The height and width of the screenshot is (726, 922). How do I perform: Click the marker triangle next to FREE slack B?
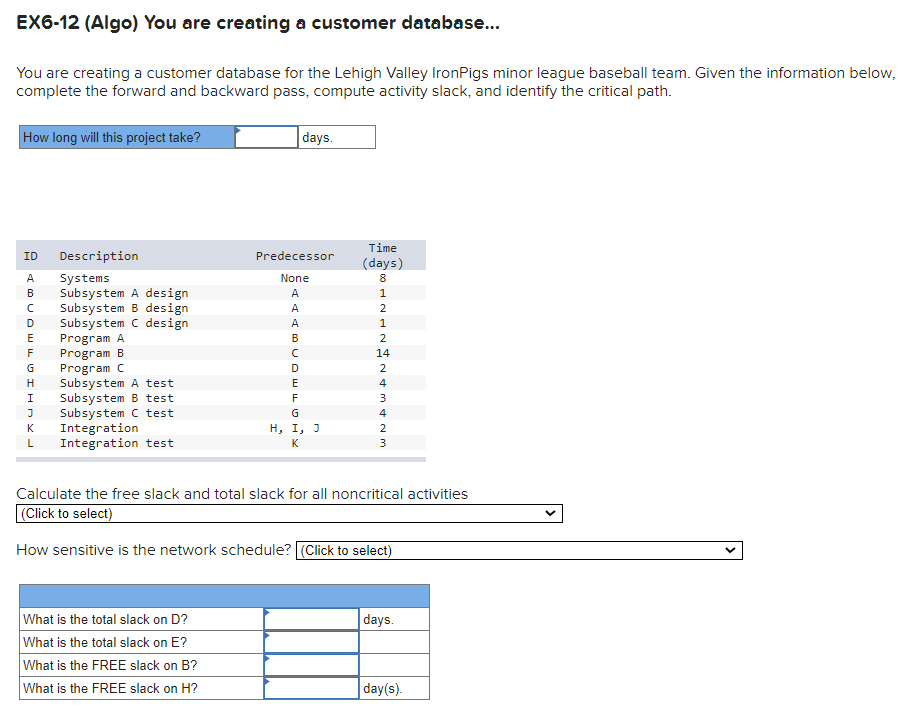point(266,659)
